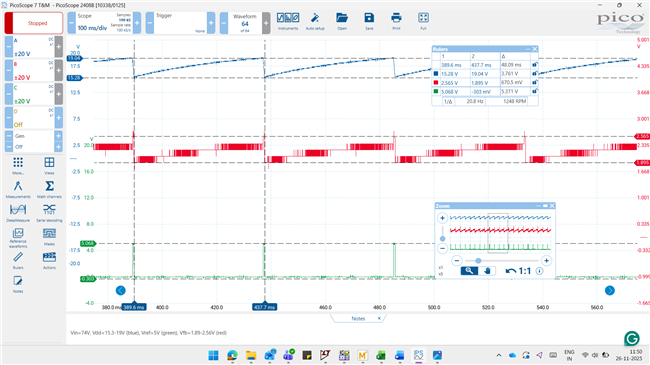Select the 437.7 ms ruler handle

(264, 307)
